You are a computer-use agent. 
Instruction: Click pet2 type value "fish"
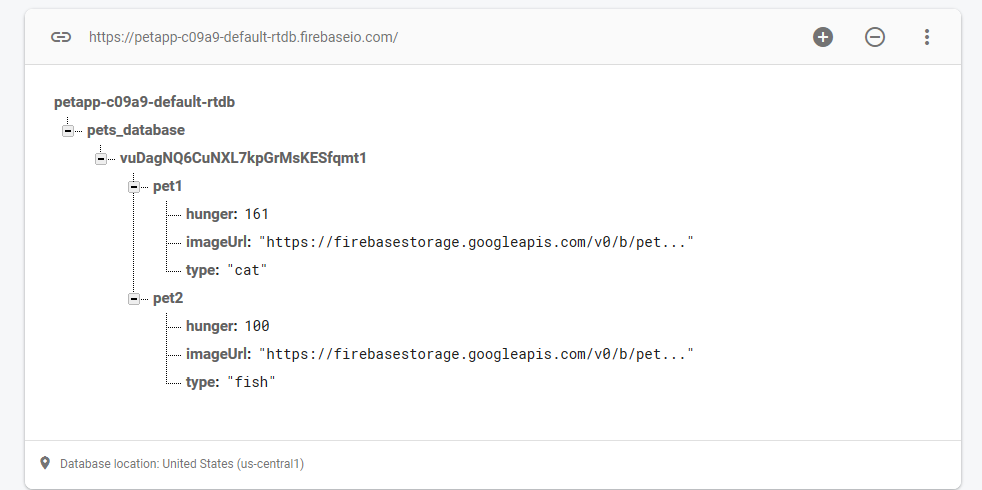[x=251, y=382]
